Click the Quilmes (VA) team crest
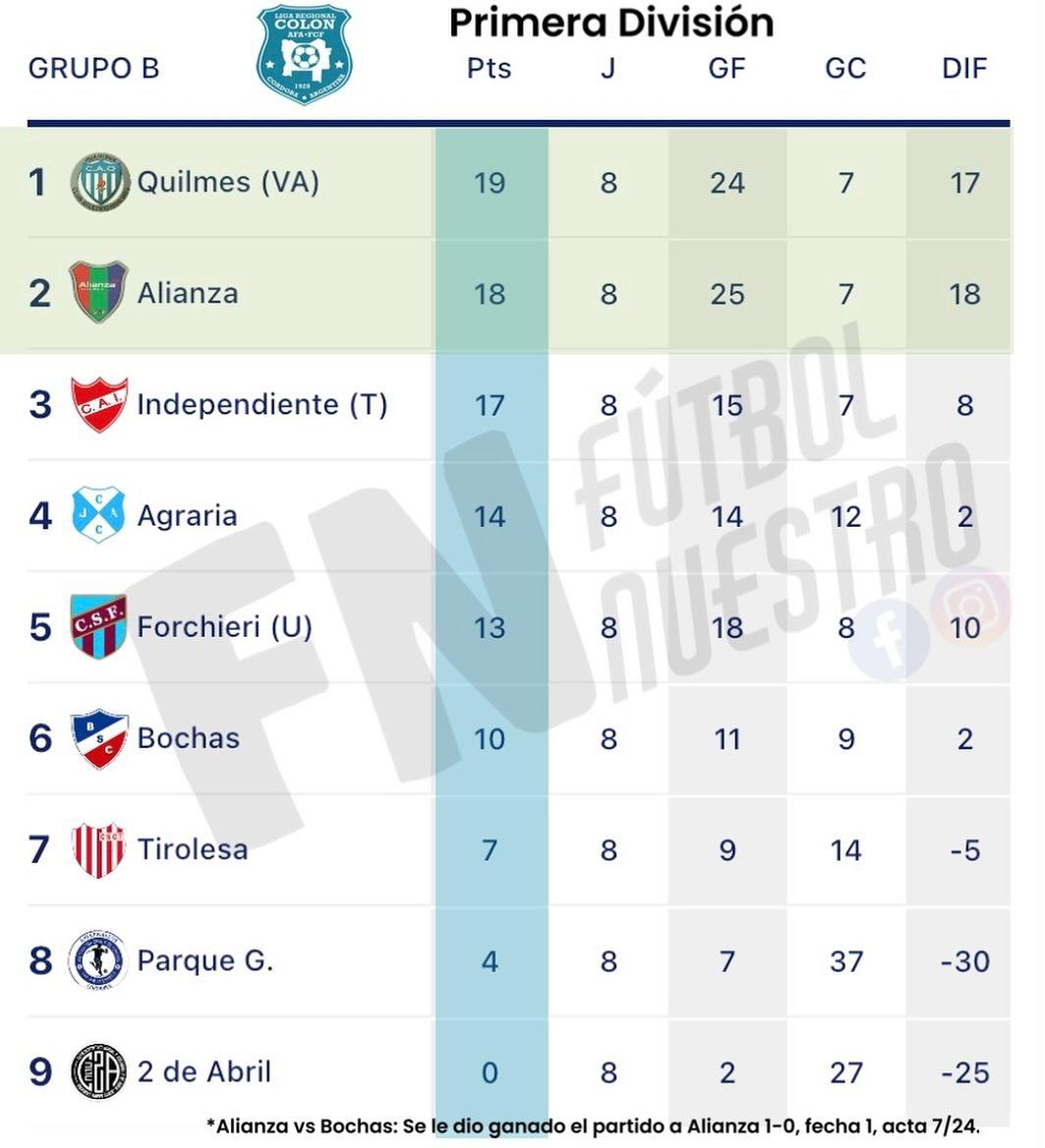The width and height of the screenshot is (1045, 1148). [100, 182]
